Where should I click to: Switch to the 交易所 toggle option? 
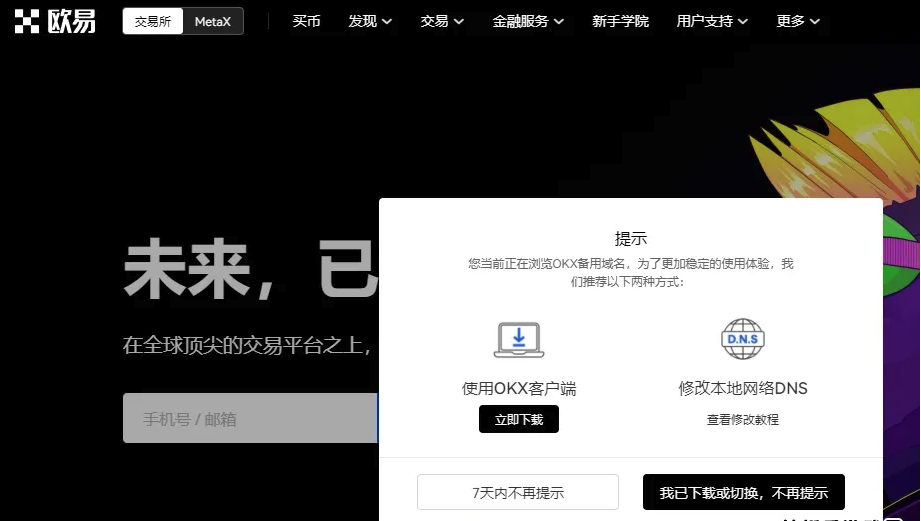point(153,21)
